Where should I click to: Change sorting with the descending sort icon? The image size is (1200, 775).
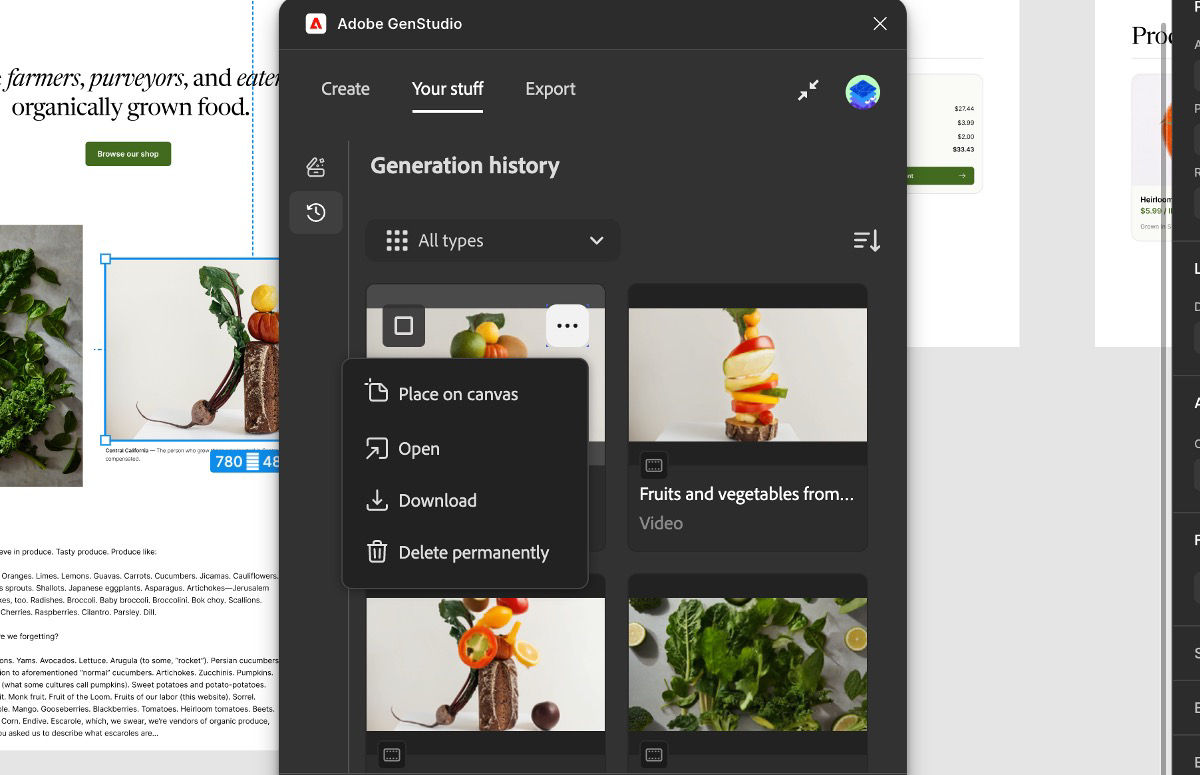866,240
